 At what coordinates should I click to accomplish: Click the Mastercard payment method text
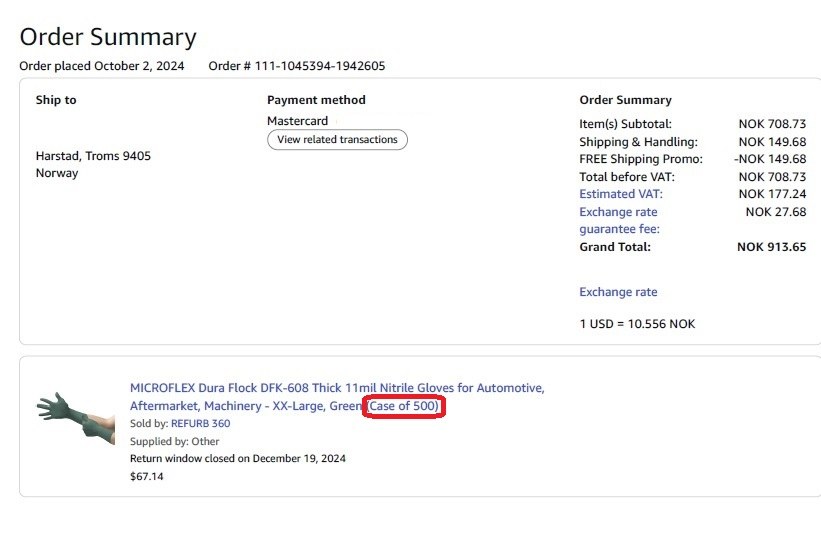[297, 121]
